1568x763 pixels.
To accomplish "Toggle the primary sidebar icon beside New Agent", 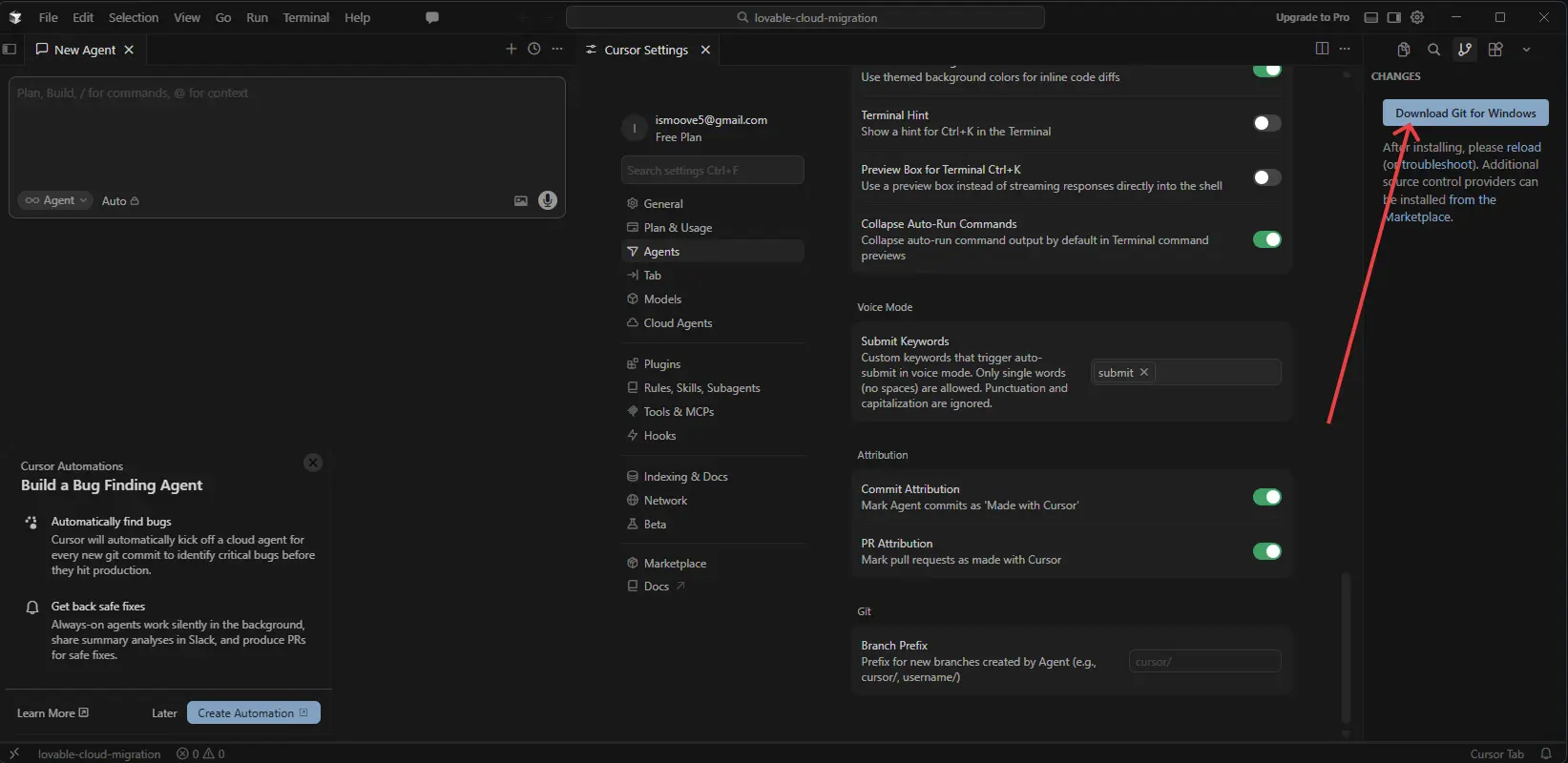I will click(x=10, y=49).
